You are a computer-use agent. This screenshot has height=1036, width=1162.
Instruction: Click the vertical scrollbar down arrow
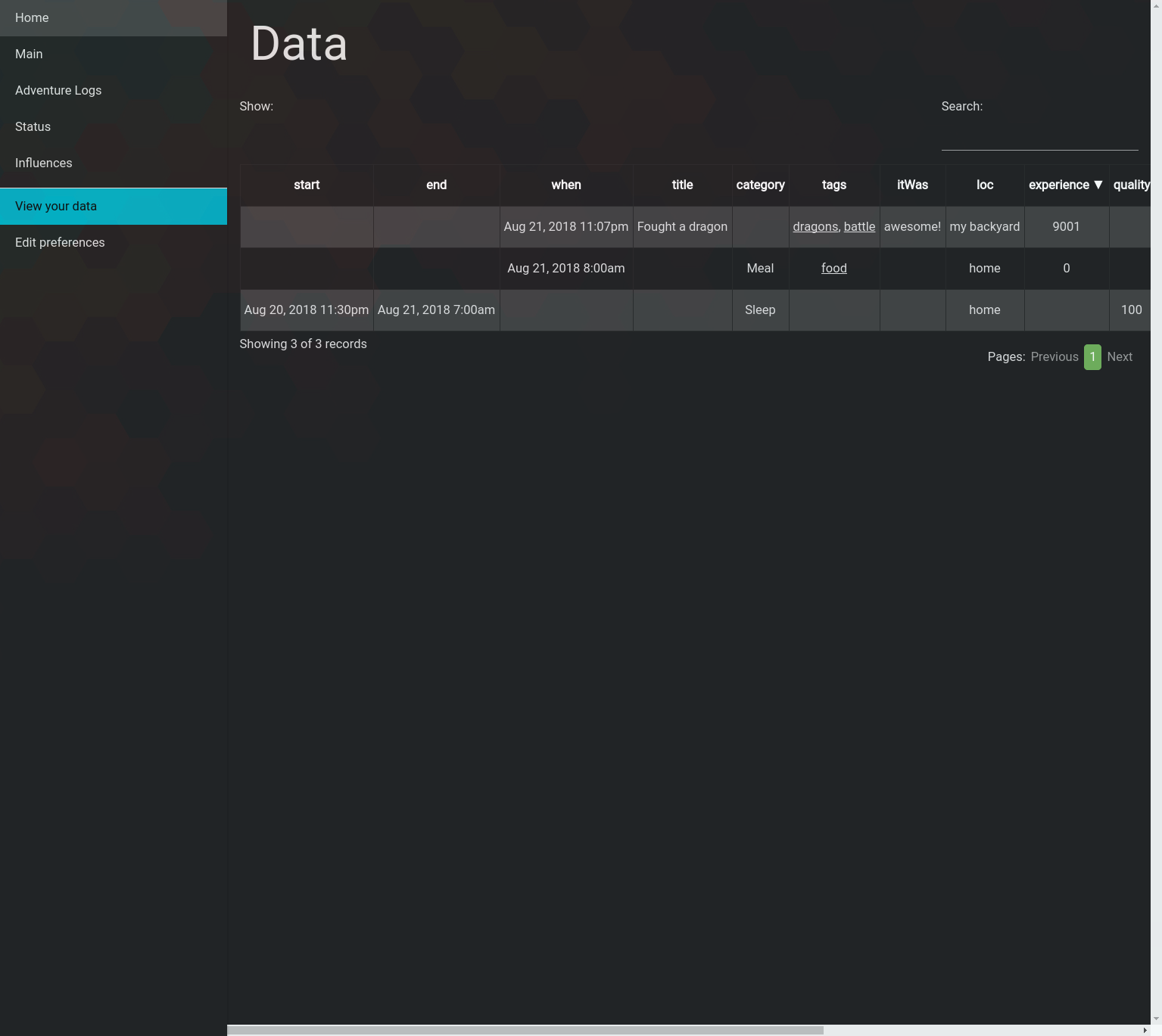coord(1156,1019)
